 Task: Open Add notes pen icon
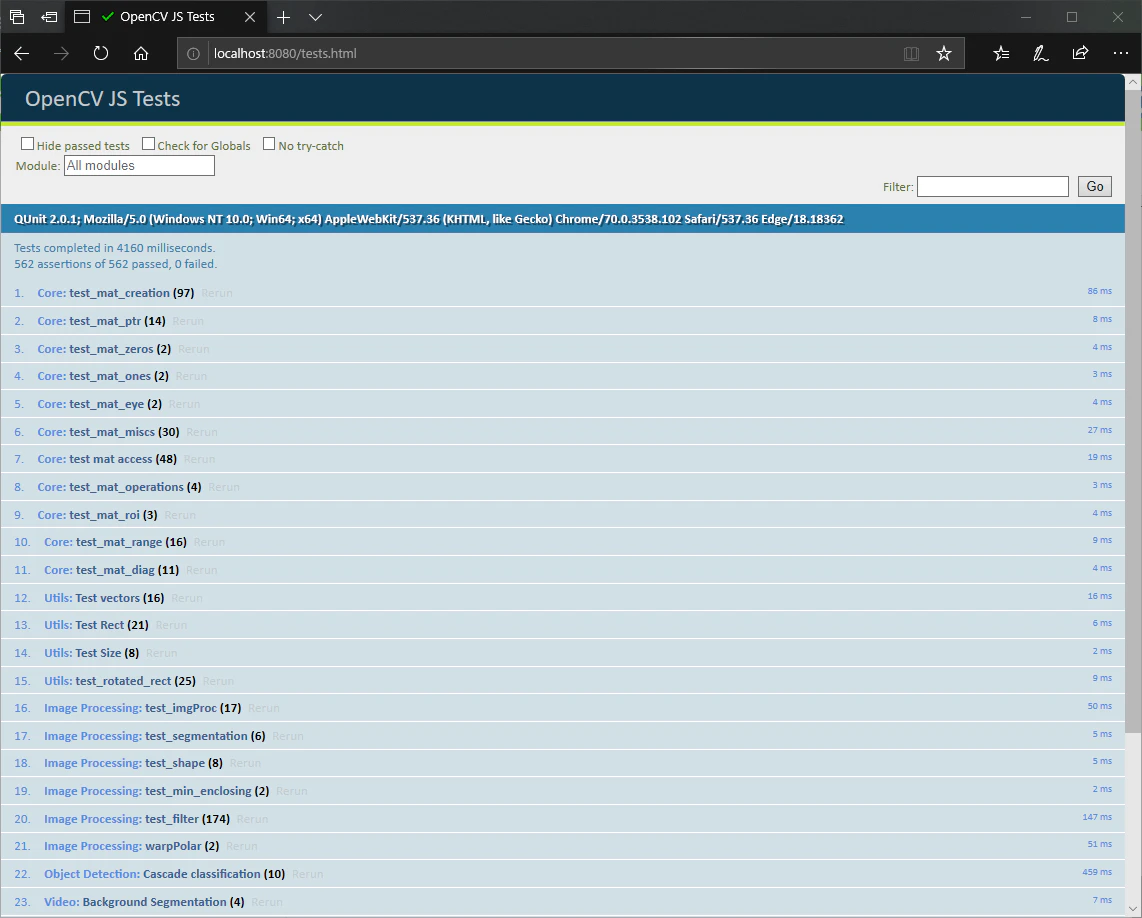pos(1041,53)
